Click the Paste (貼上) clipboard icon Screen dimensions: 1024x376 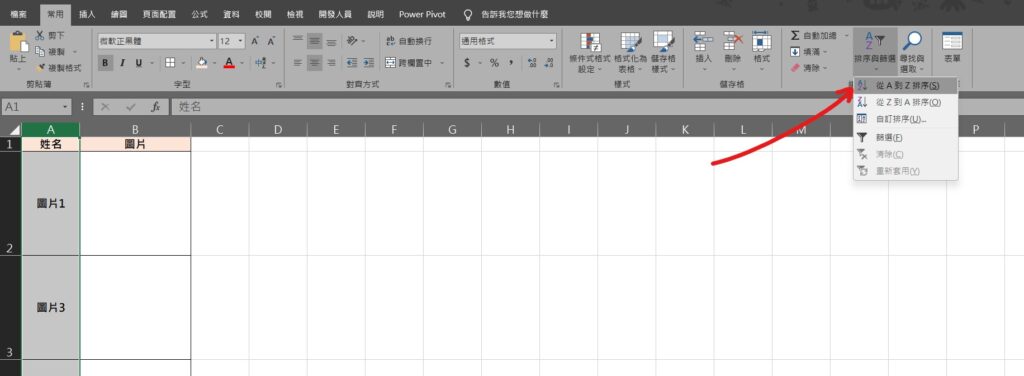tap(18, 42)
